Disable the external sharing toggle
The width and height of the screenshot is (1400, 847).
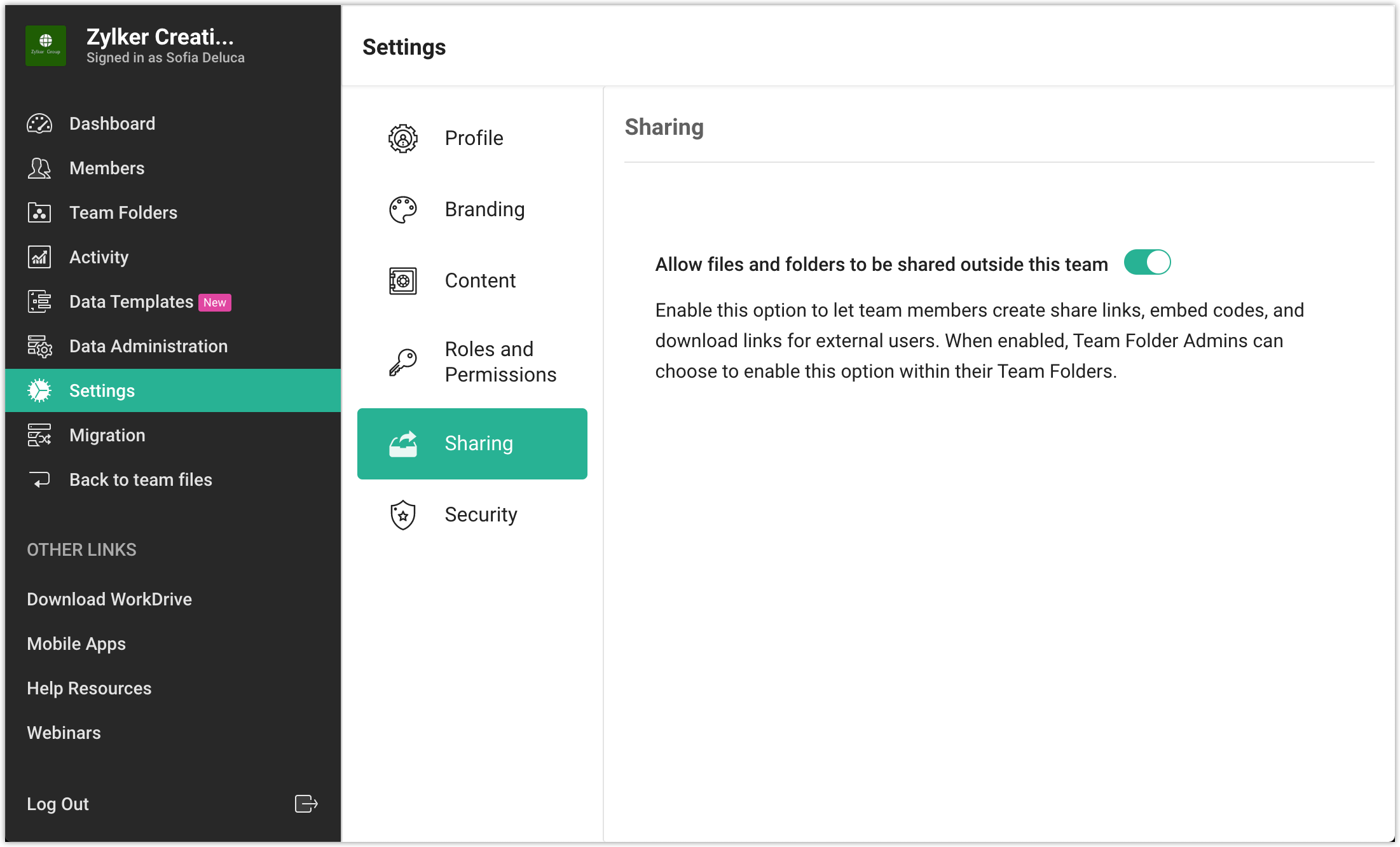tap(1147, 262)
